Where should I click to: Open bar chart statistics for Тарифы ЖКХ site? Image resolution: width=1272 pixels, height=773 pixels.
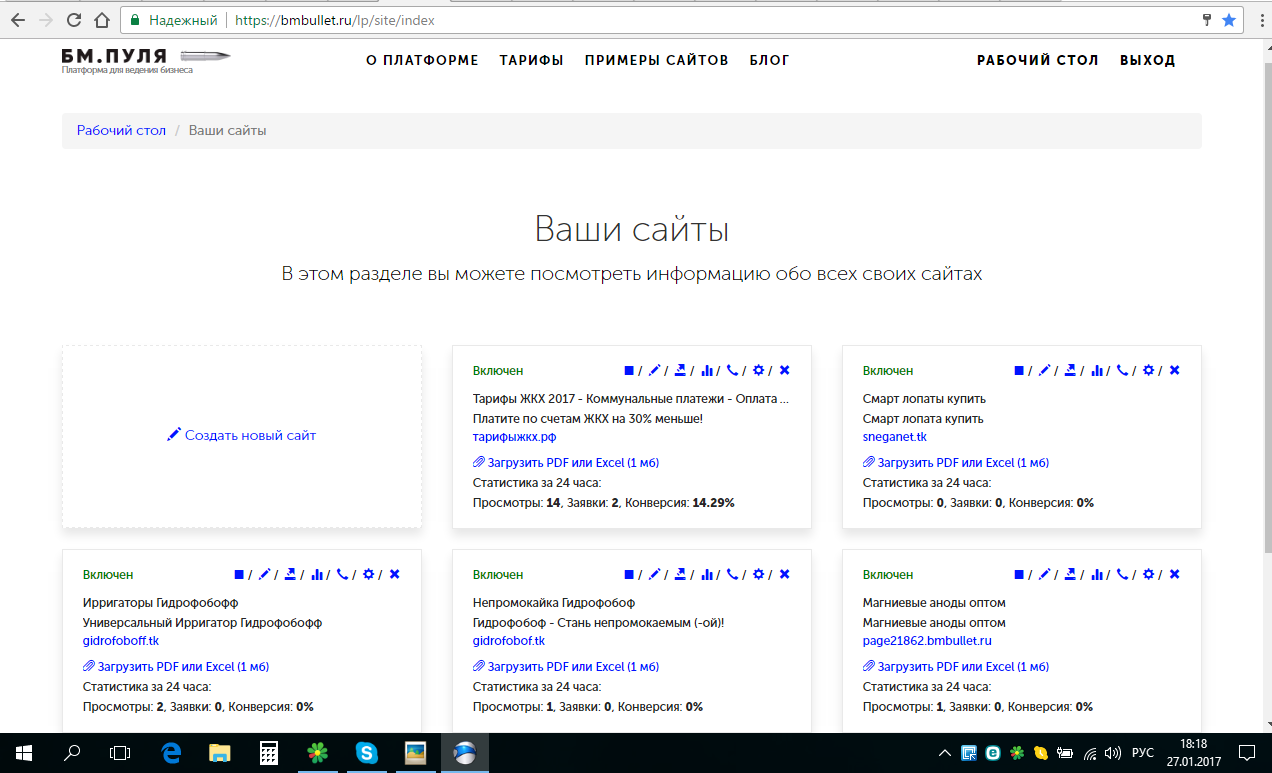(707, 371)
